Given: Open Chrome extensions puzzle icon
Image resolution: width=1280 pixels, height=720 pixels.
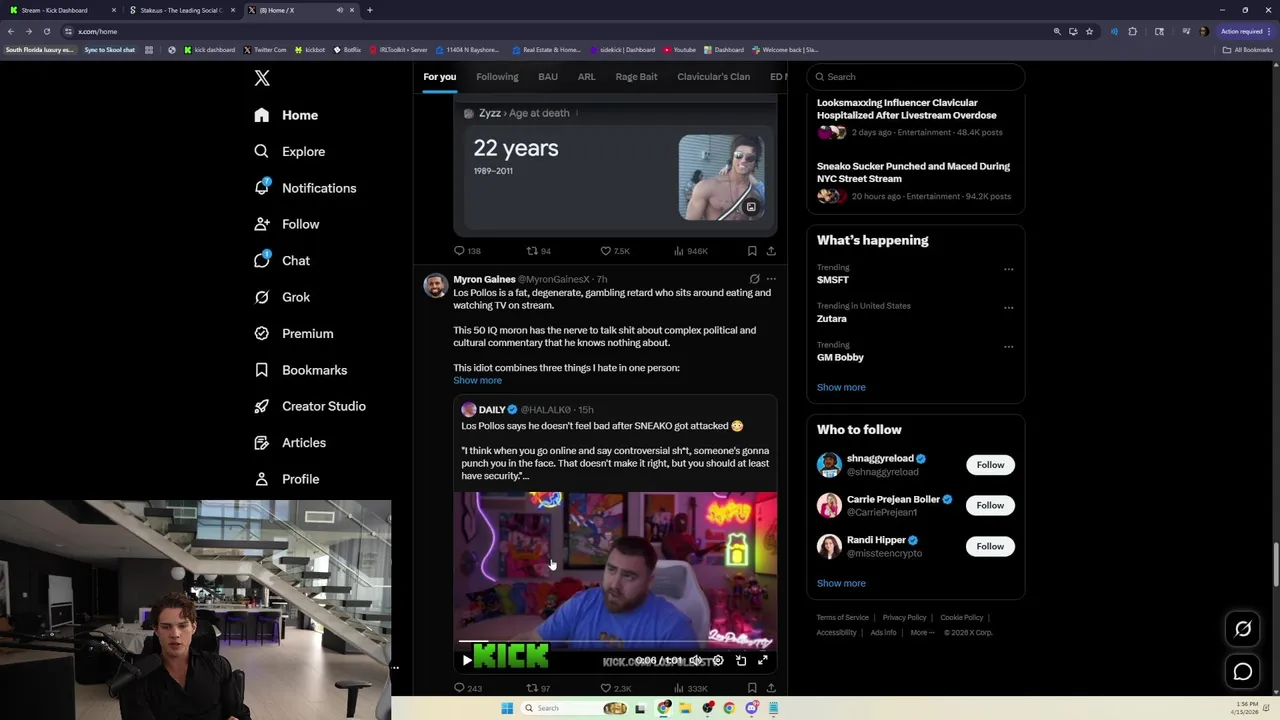Looking at the screenshot, I should (x=1133, y=31).
